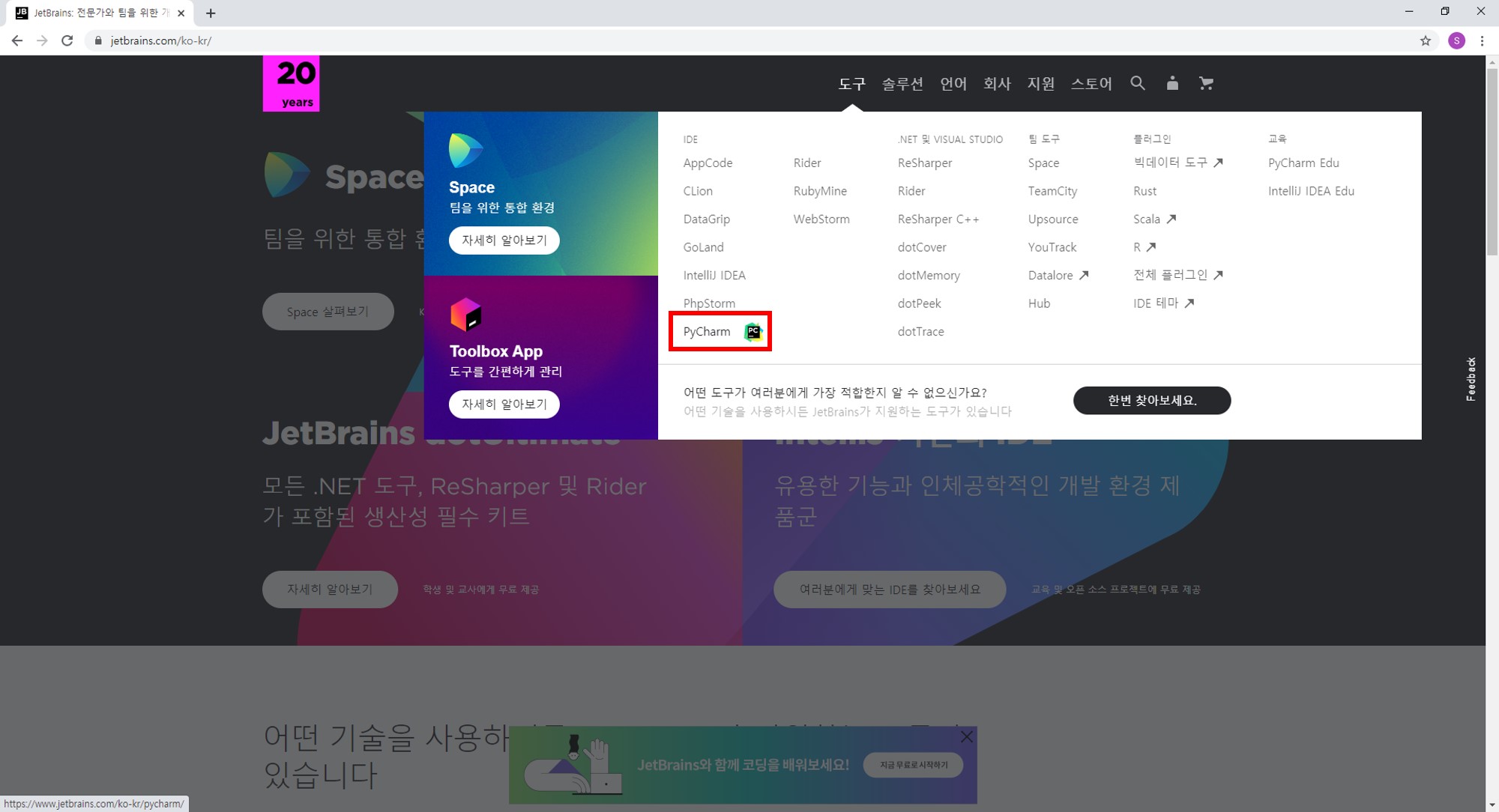The width and height of the screenshot is (1499, 812).
Task: Open IntelliJ IDEA link
Action: tap(714, 275)
